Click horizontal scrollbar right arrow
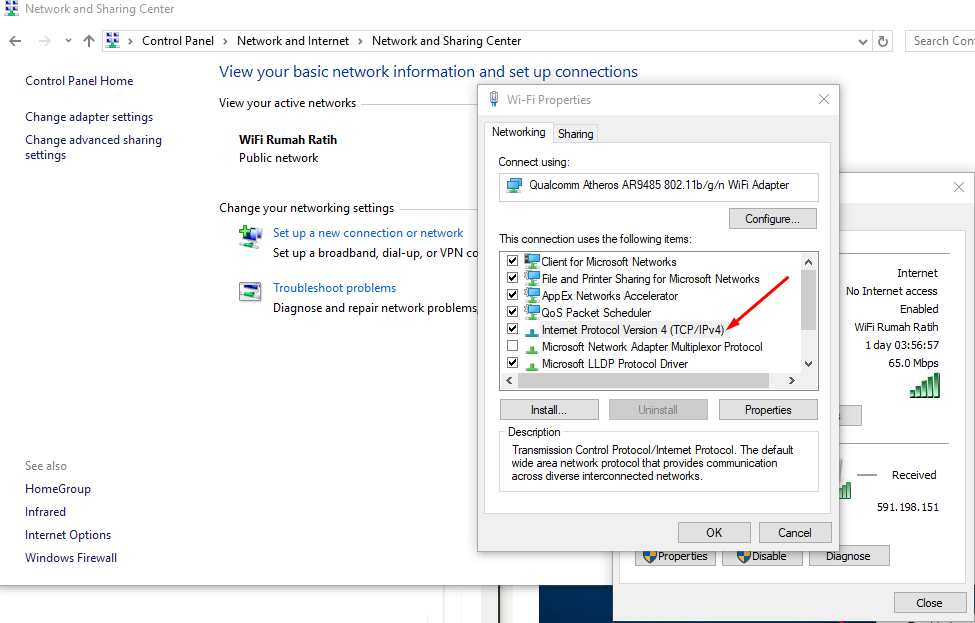The width and height of the screenshot is (975, 623). 792,381
